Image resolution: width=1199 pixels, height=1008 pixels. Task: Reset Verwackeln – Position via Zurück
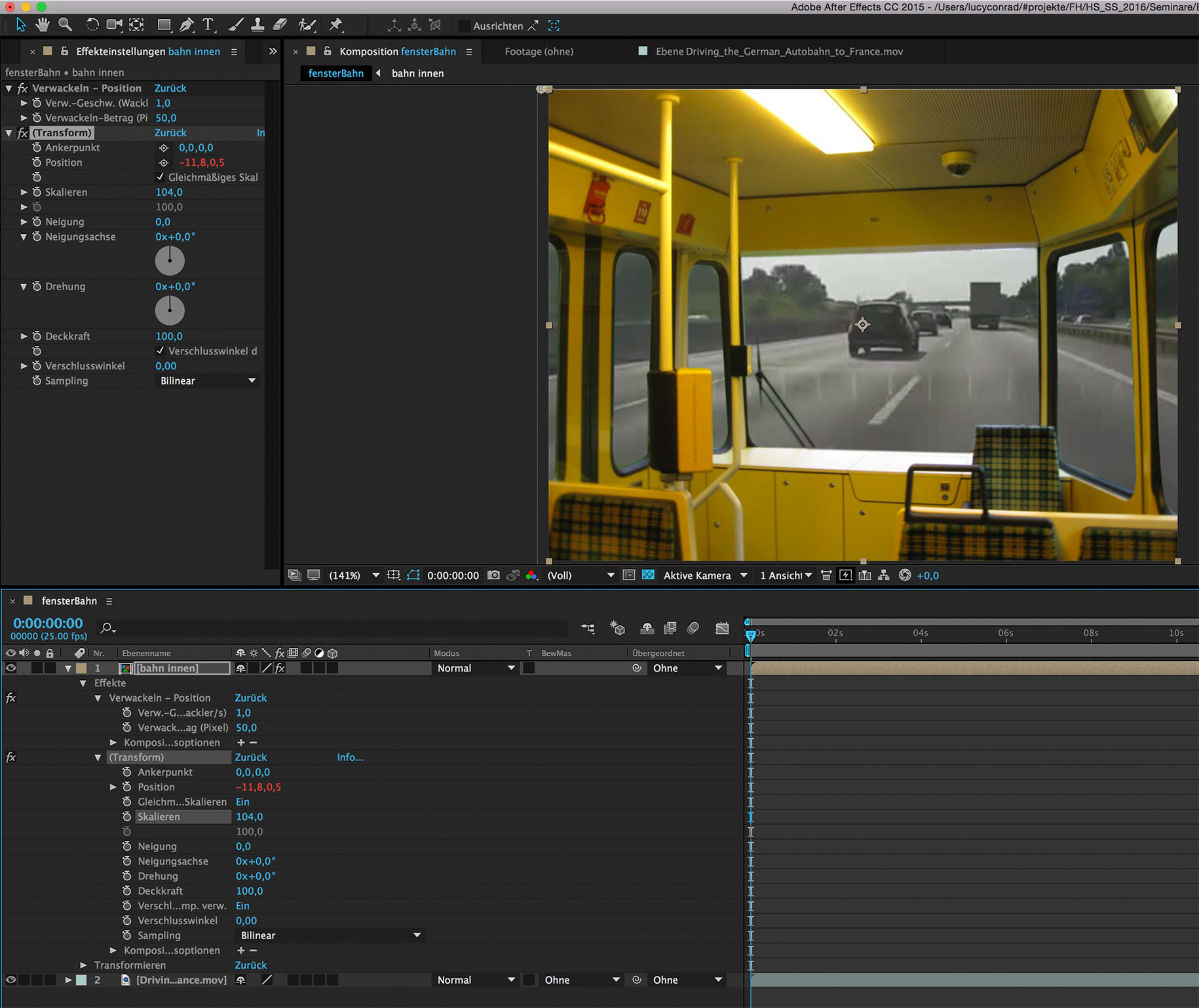click(170, 88)
